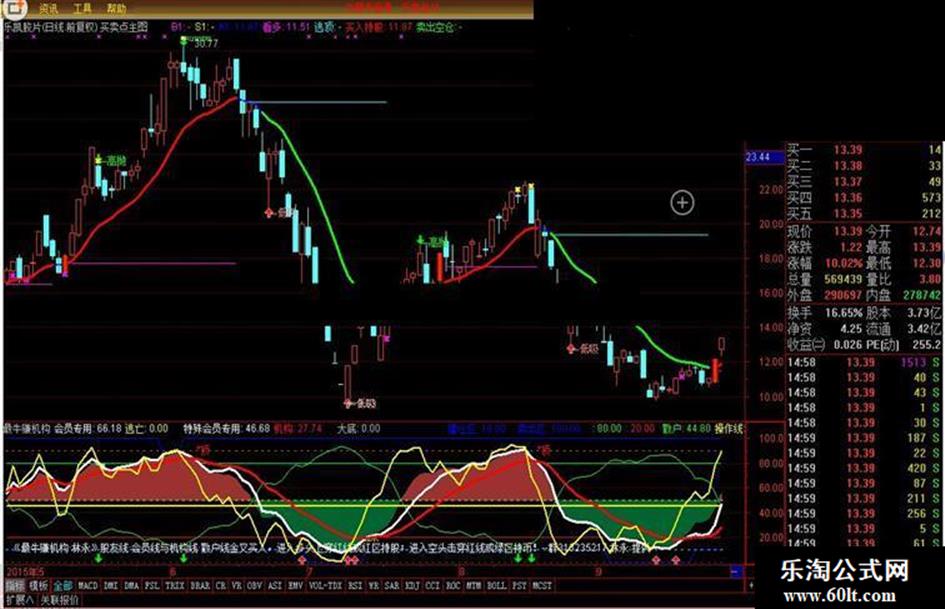Open the 工具 menu

(83, 9)
